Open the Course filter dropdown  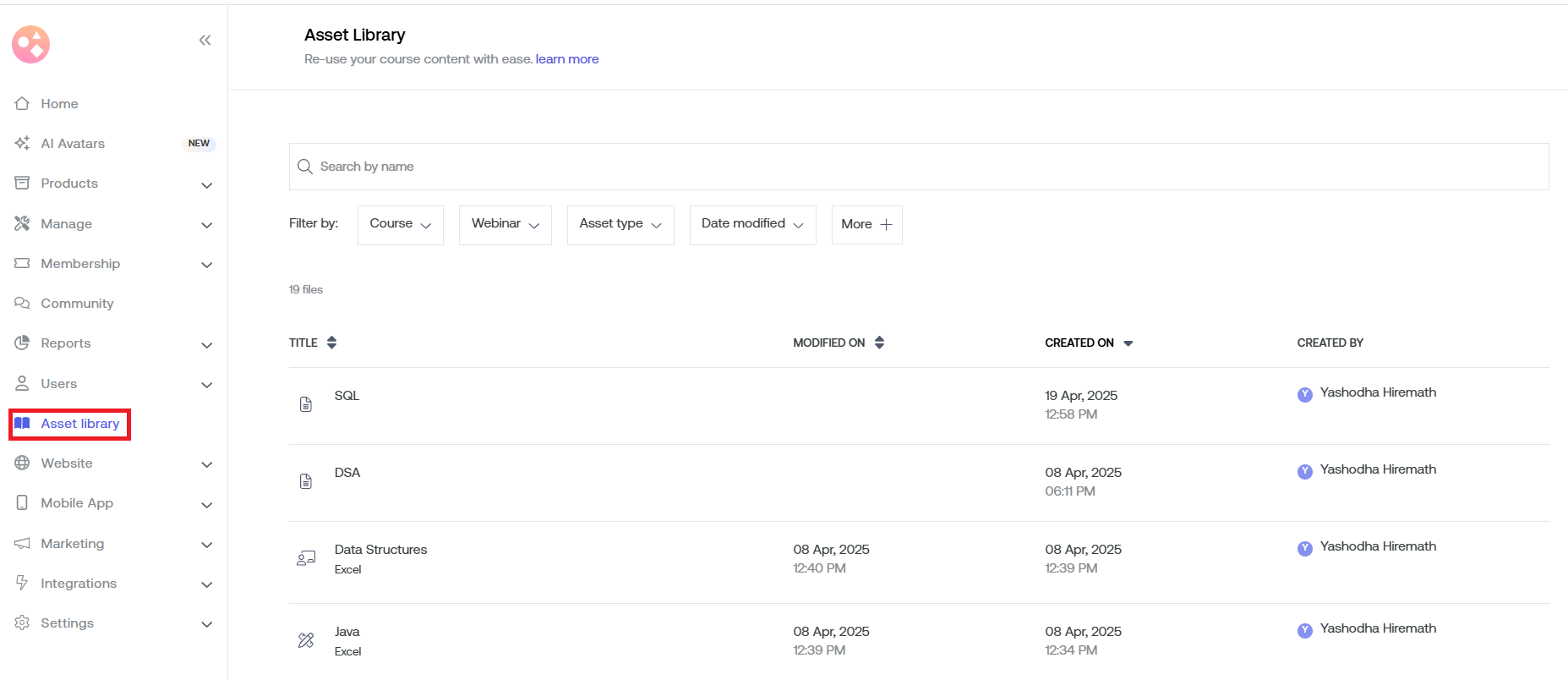(400, 224)
